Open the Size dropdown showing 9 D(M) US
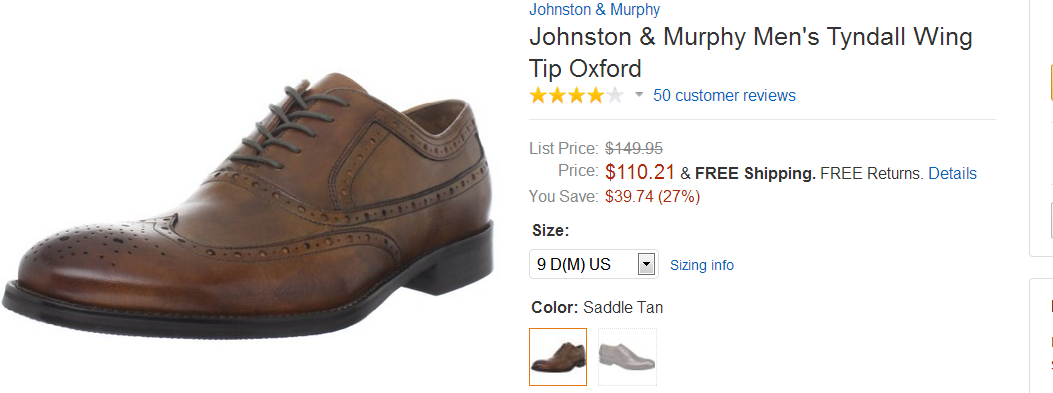 594,264
